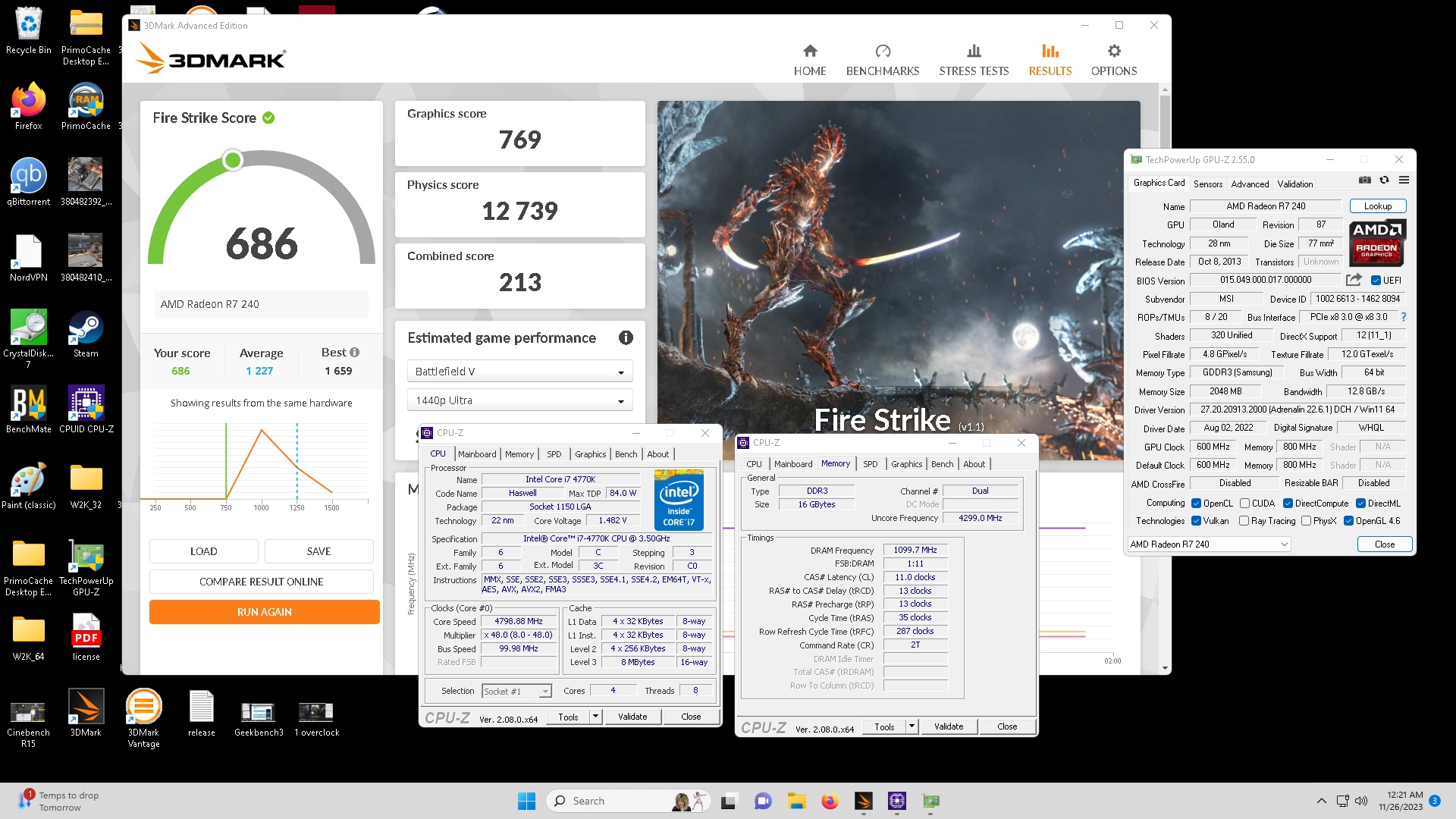Screen dimensions: 1456x819
Task: Click the GPU-Z screenshot camera icon
Action: (1365, 180)
